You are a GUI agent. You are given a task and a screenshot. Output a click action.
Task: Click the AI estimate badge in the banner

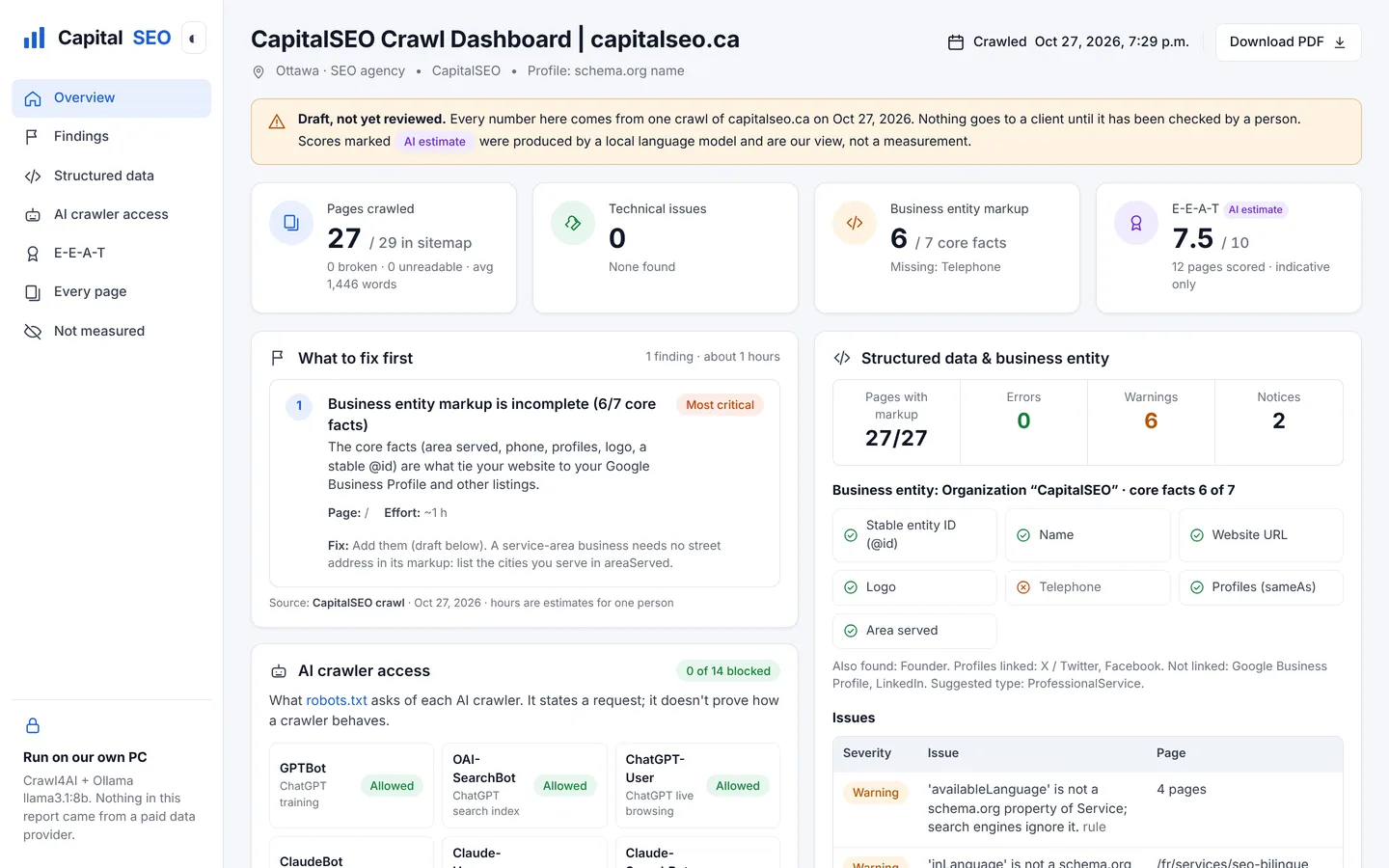pos(435,142)
